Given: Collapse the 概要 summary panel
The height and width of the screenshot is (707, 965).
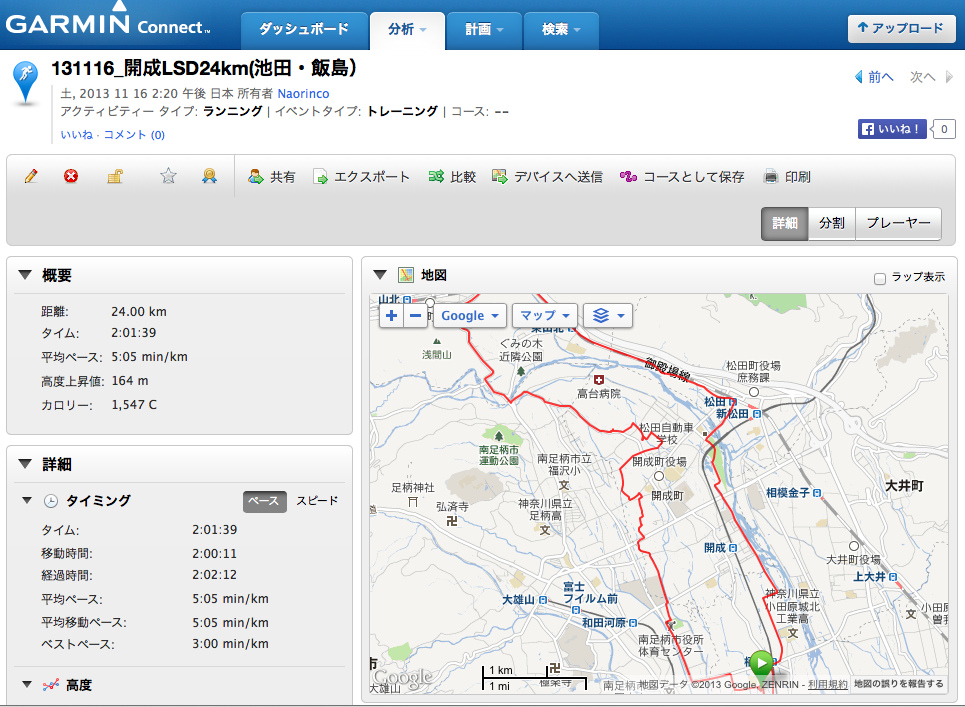Looking at the screenshot, I should click(25, 275).
